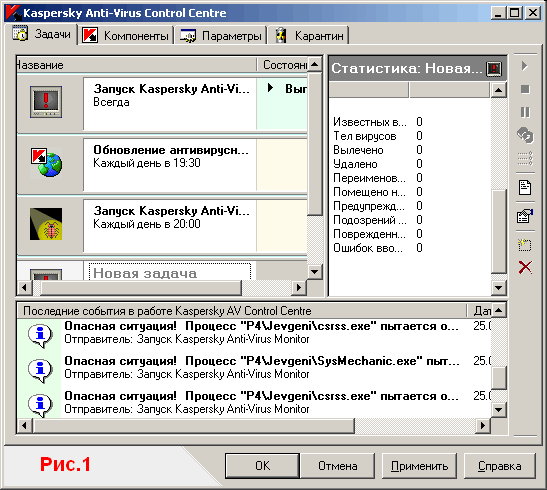
Task: Click the Kaspersky Monitor task icon with exclamation
Action: click(46, 102)
